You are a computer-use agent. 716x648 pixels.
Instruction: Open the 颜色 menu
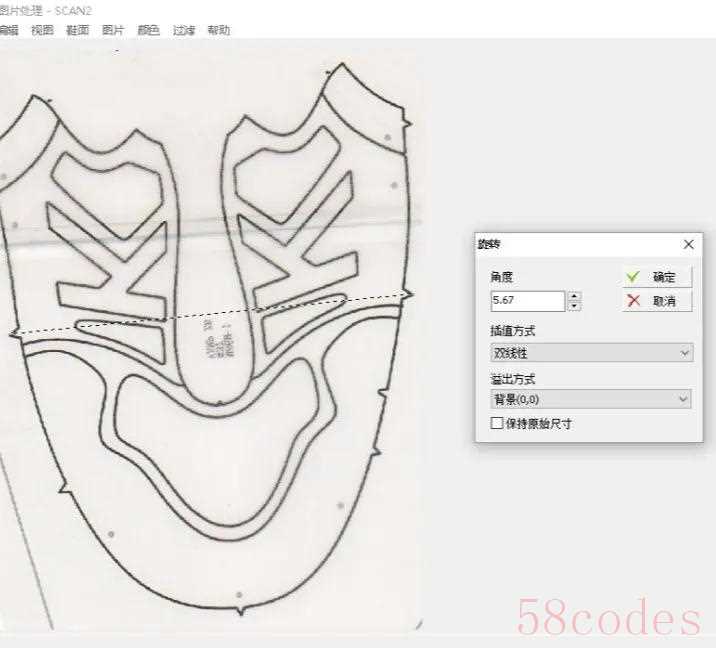coord(148,30)
